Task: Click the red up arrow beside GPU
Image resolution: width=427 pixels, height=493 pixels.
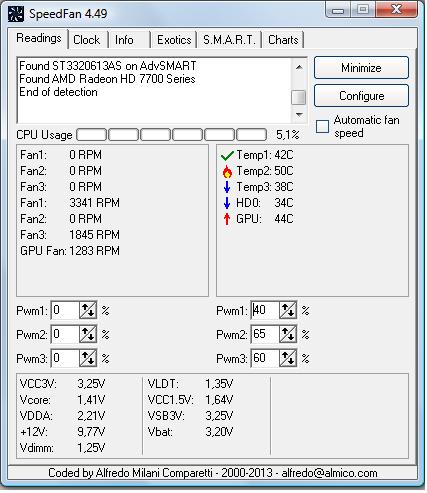Action: click(227, 219)
